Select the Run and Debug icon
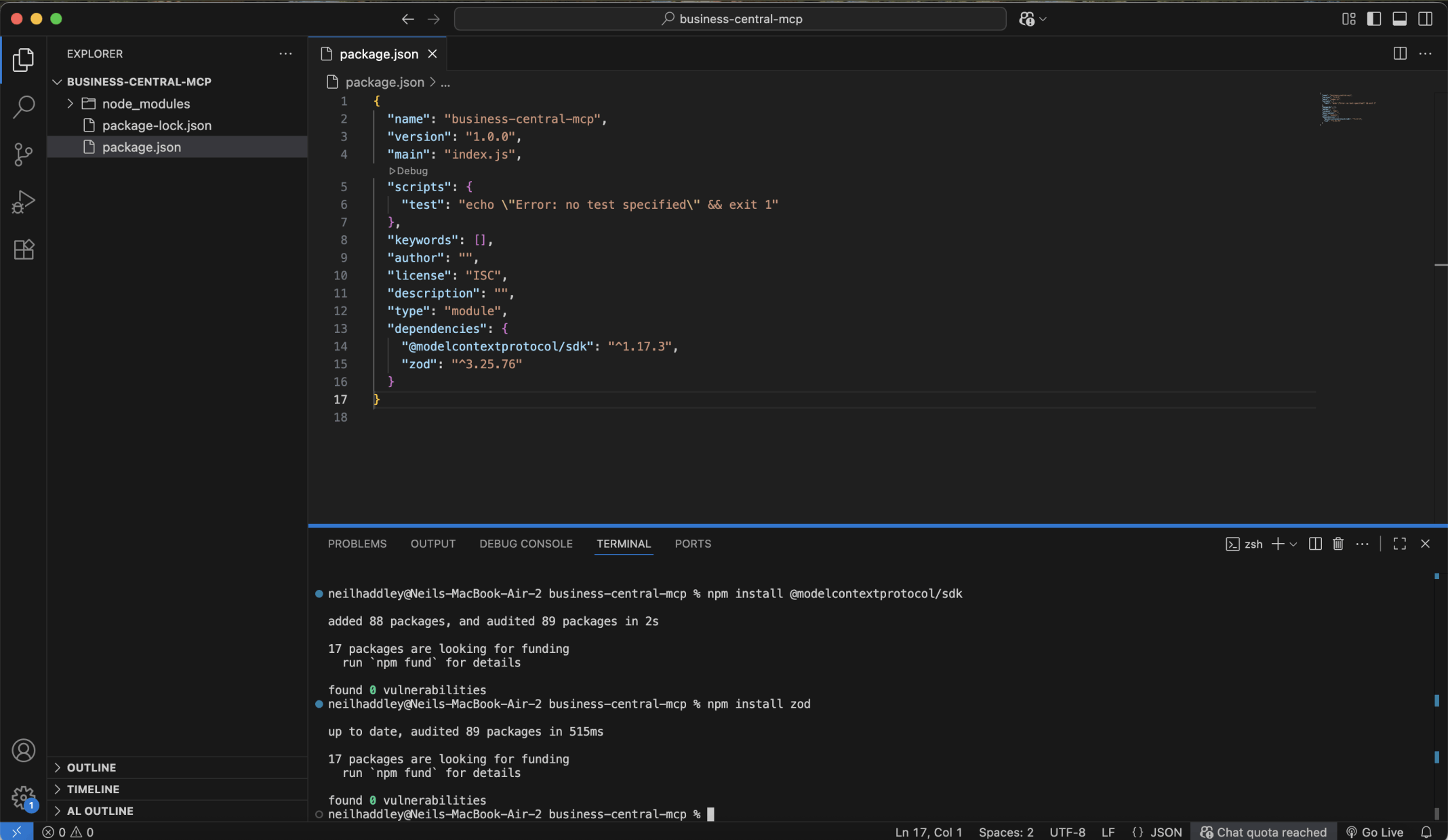Screen dimensions: 1448x840 point(24,201)
